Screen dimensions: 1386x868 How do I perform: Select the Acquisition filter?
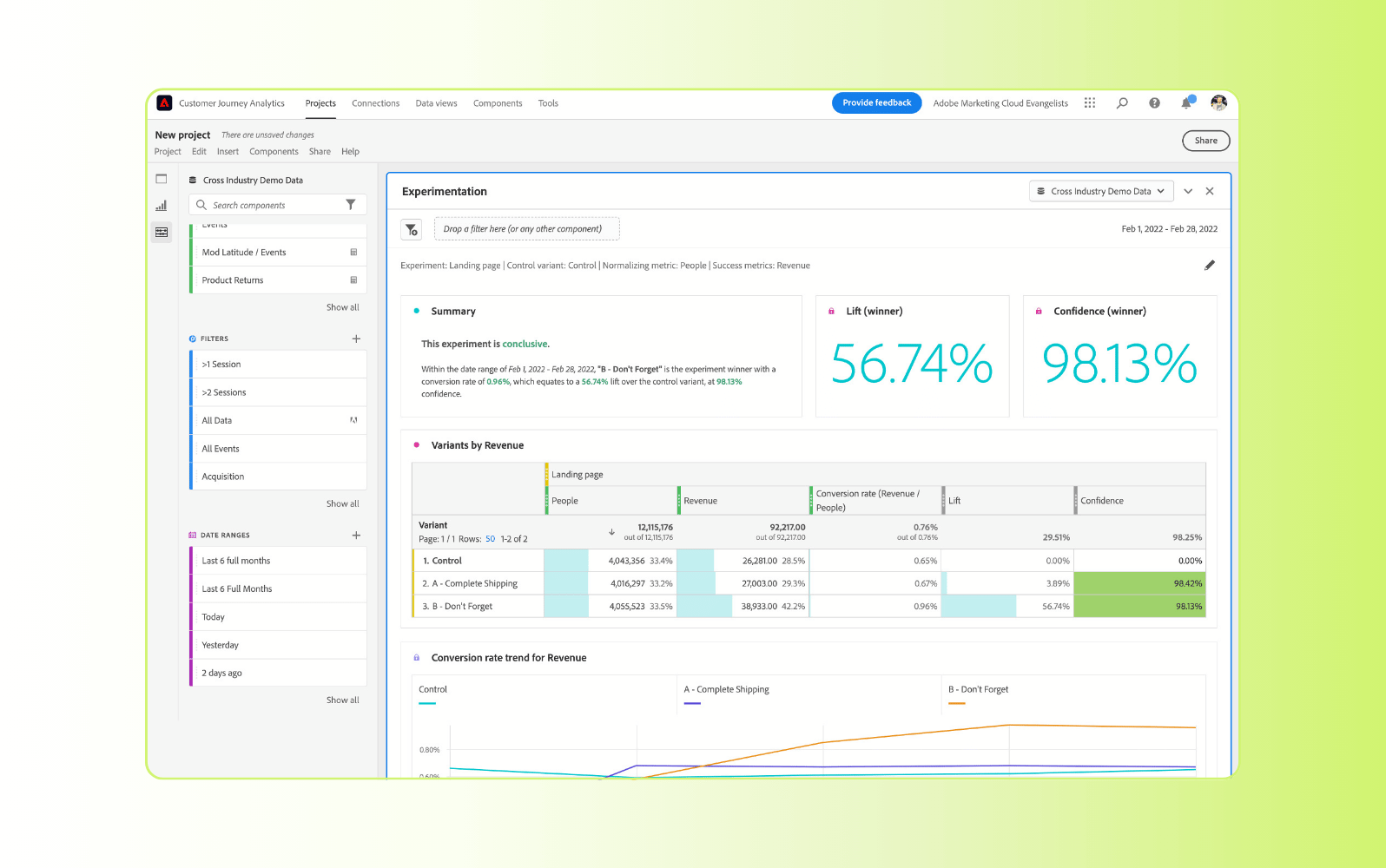click(x=278, y=477)
